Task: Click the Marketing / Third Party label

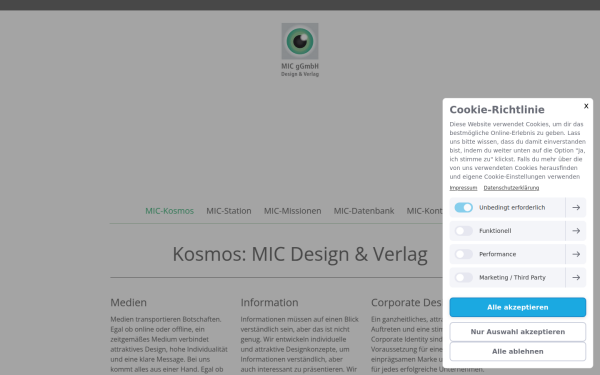Action: 512,277
